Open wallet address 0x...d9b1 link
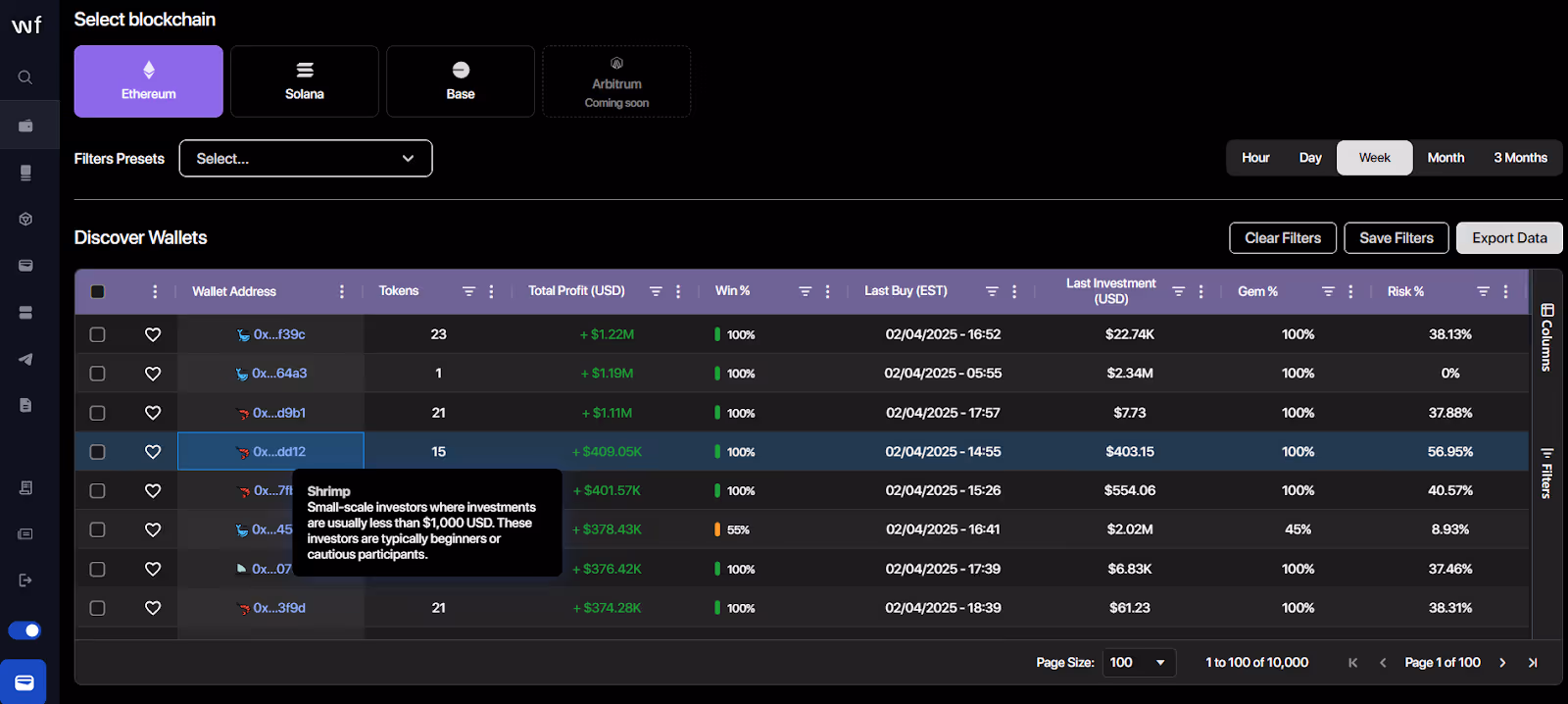Image resolution: width=1568 pixels, height=704 pixels. (278, 413)
